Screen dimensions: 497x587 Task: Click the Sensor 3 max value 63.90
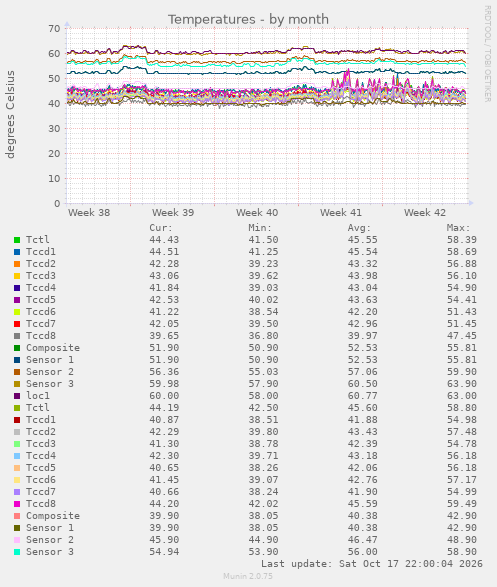pyautogui.click(x=462, y=384)
